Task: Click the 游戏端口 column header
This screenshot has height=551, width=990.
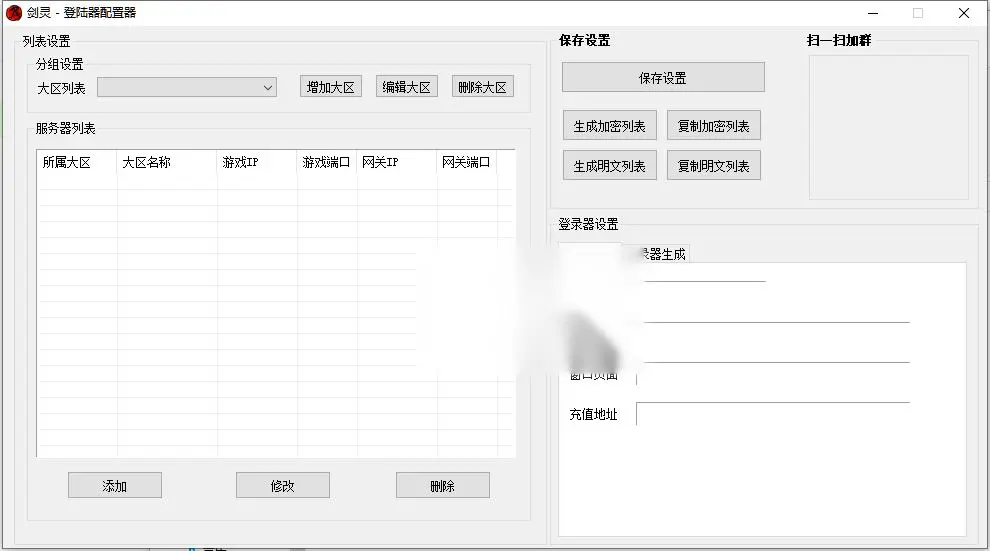Action: tap(327, 162)
